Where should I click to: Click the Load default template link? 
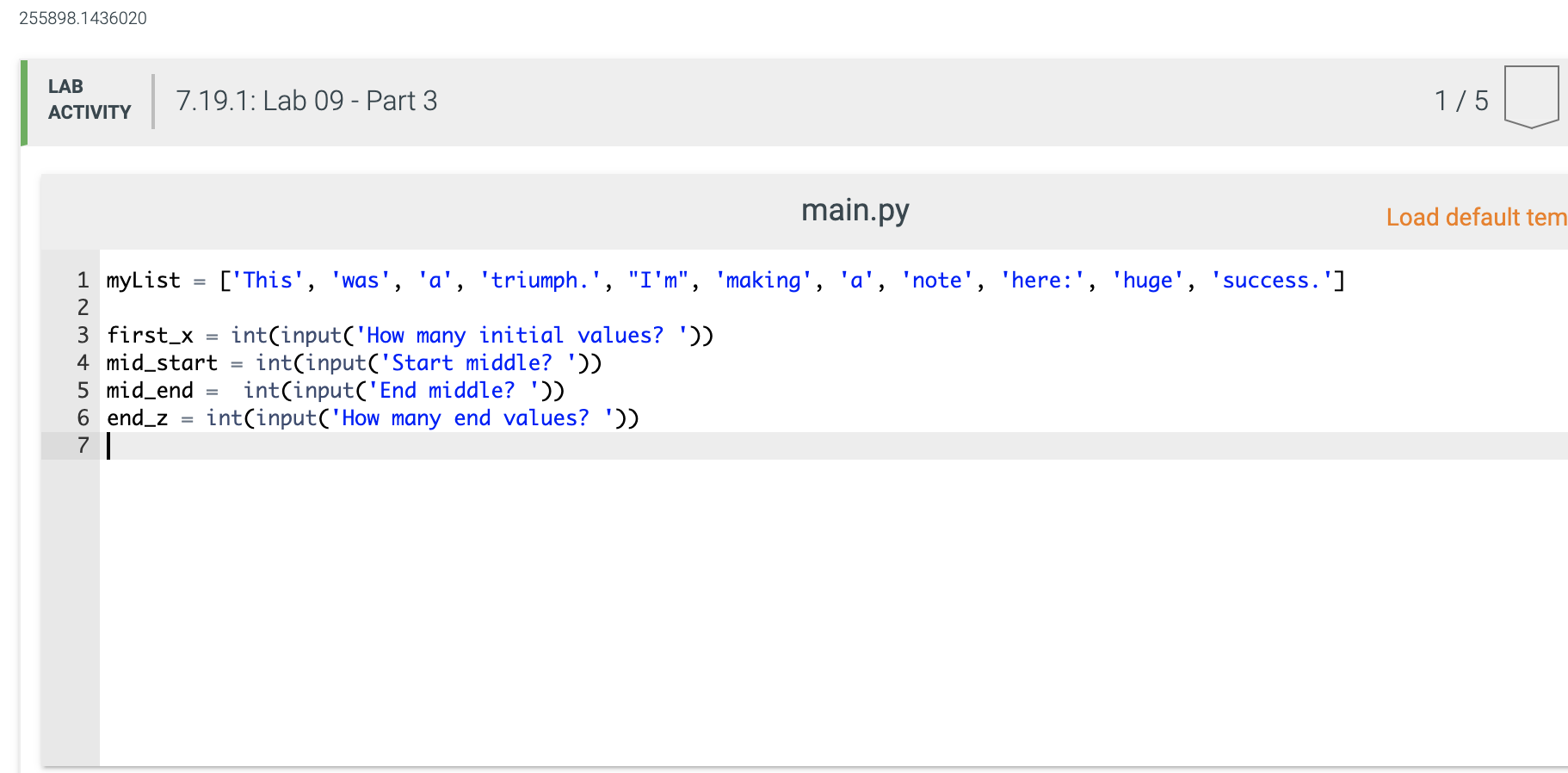point(1475,217)
